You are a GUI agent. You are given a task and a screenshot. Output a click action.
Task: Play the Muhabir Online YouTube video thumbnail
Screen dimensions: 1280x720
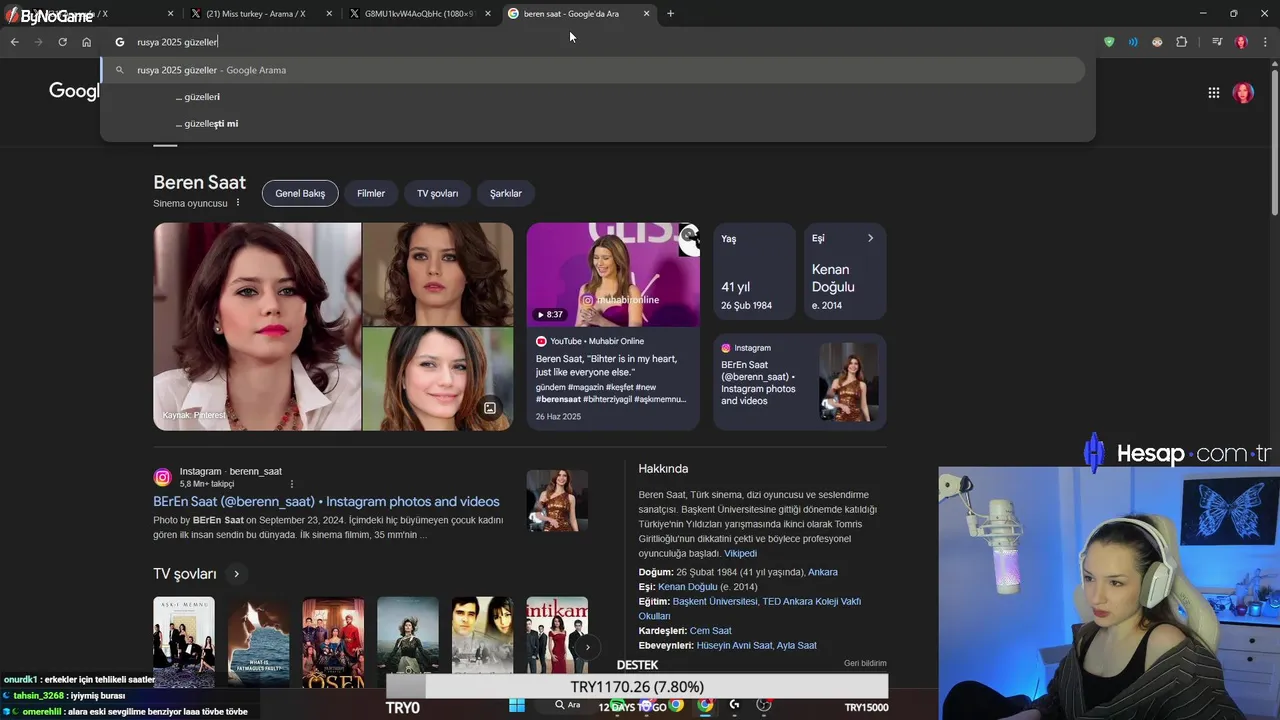pos(613,274)
